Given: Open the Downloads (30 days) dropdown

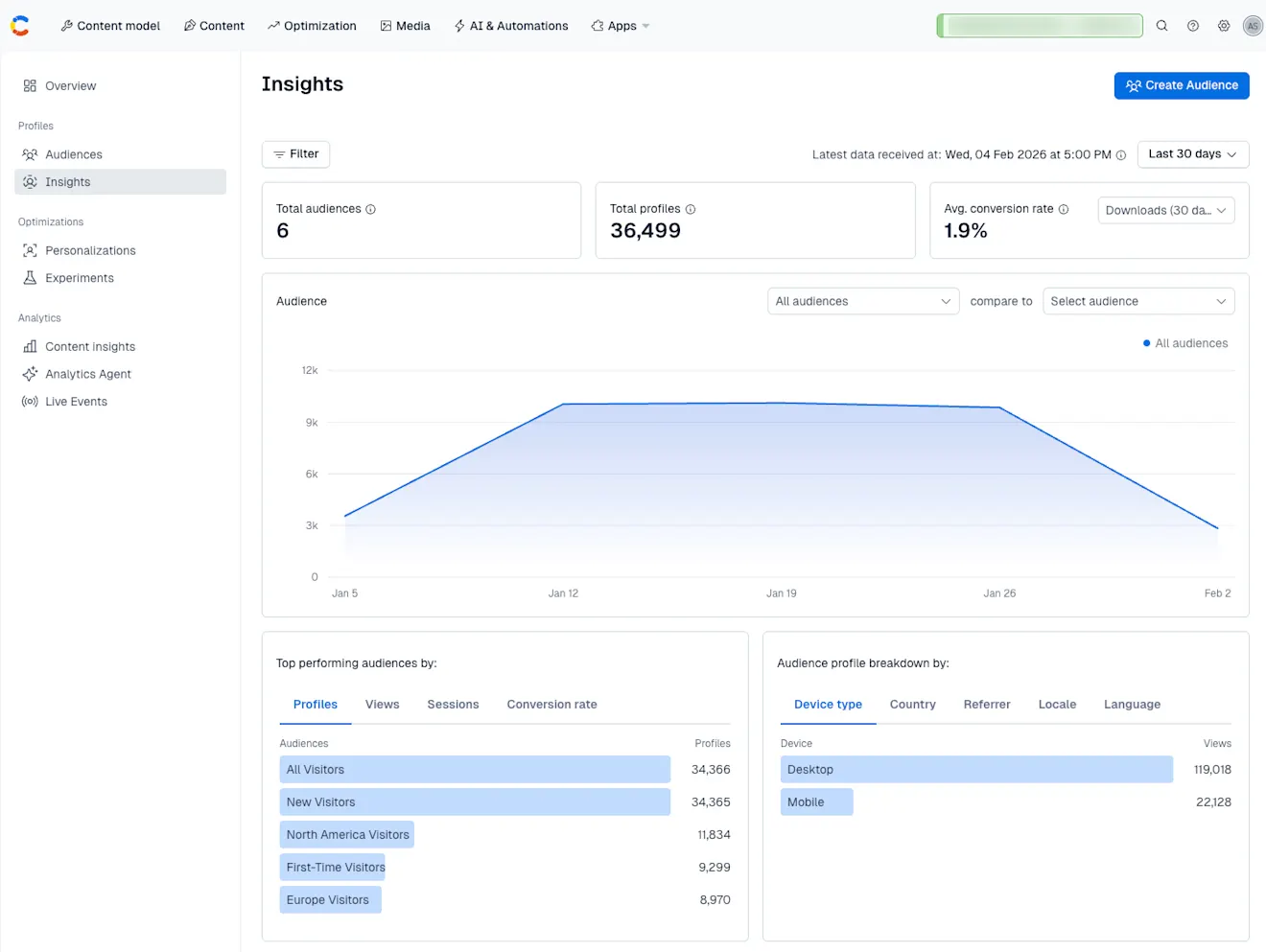Looking at the screenshot, I should point(1165,210).
